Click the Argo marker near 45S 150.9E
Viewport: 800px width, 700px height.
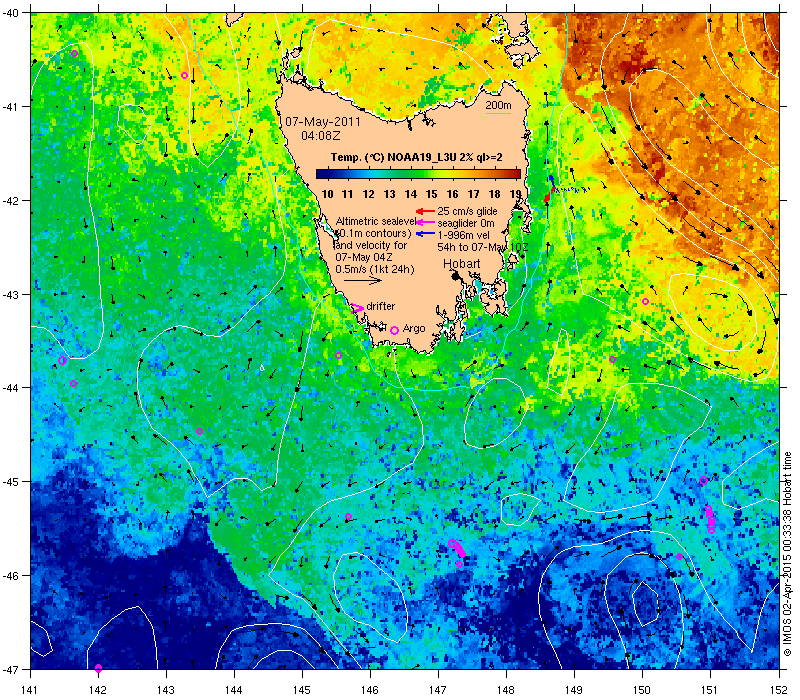click(704, 481)
